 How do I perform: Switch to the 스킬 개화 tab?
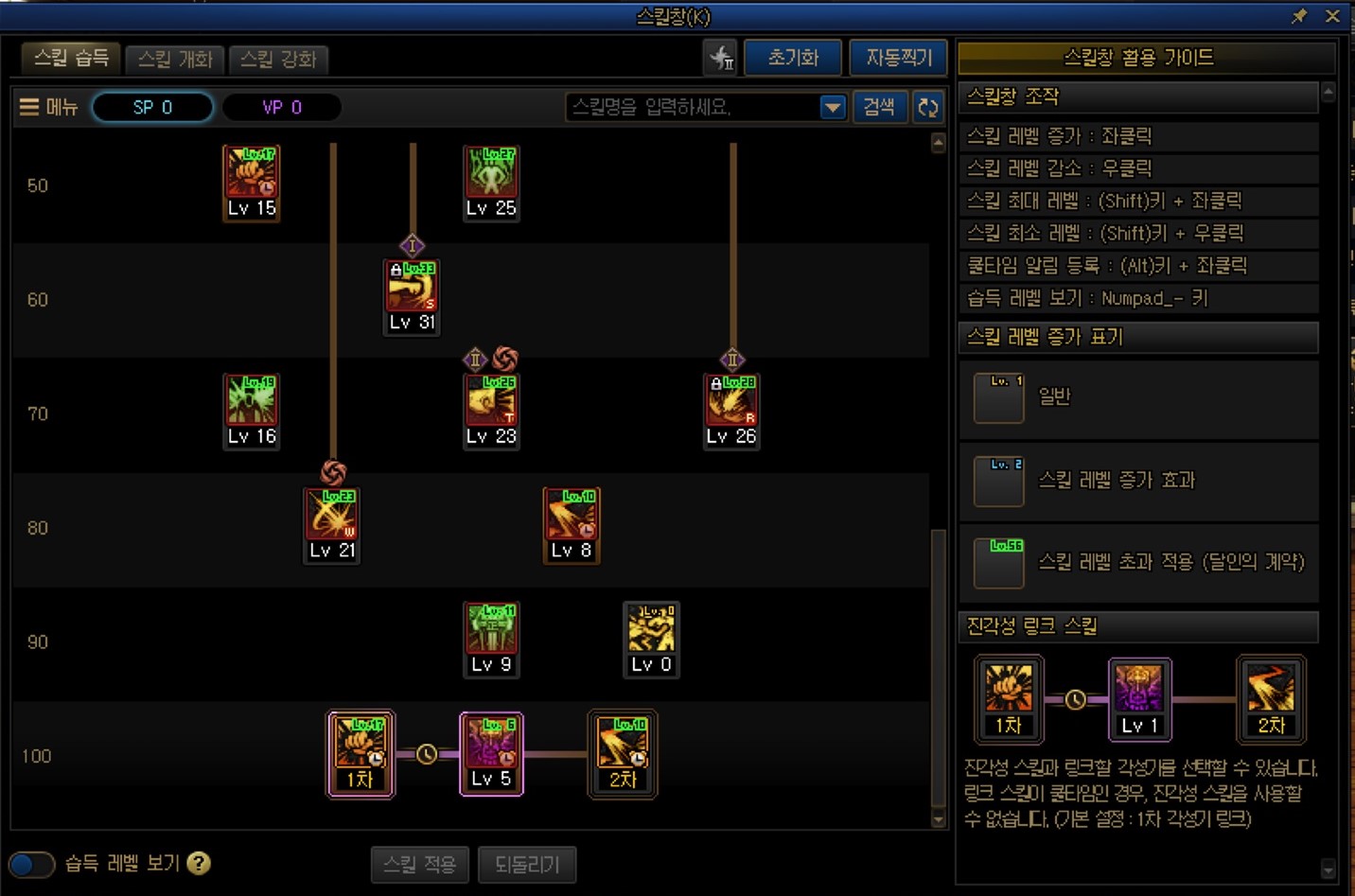pos(175,59)
